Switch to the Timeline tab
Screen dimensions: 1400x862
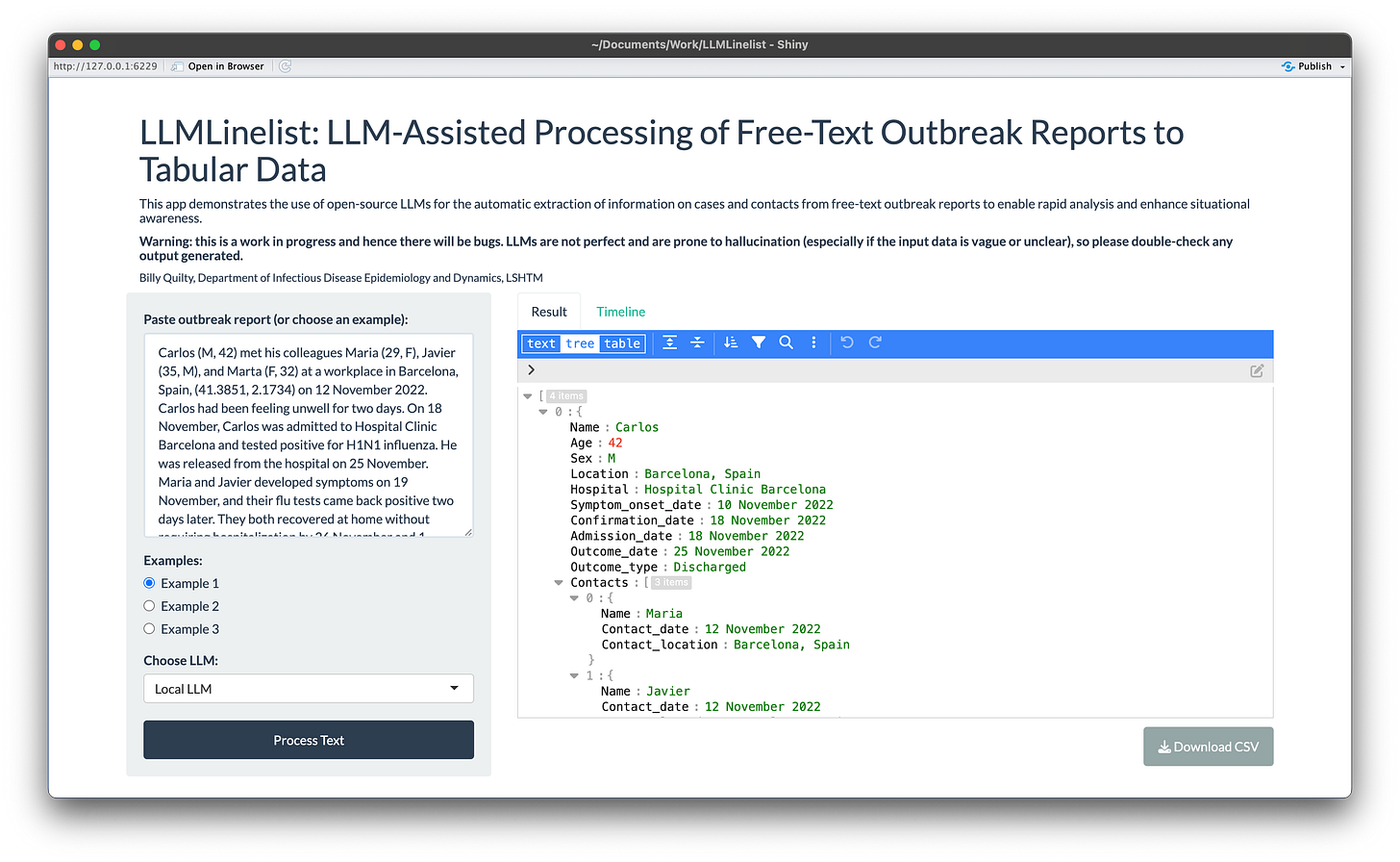point(620,312)
